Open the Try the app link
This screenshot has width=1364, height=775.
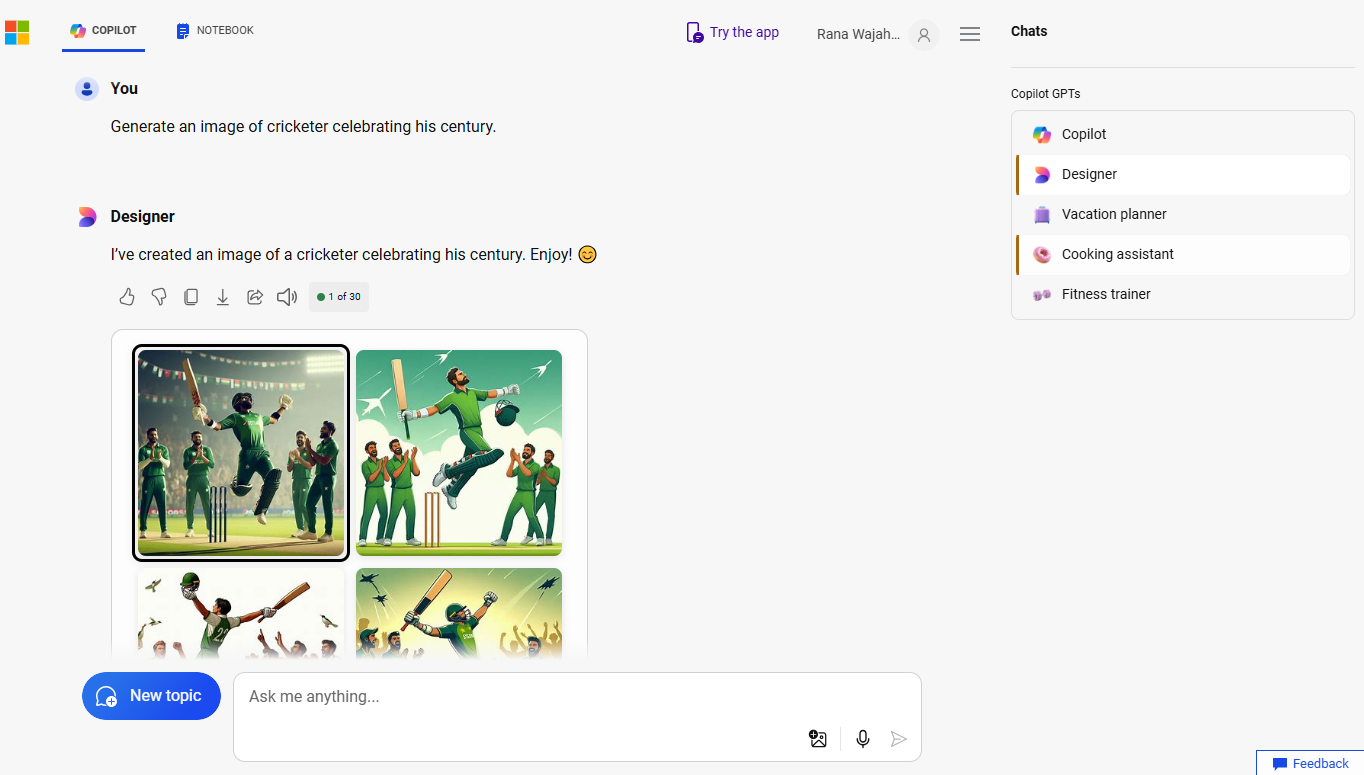tap(733, 33)
